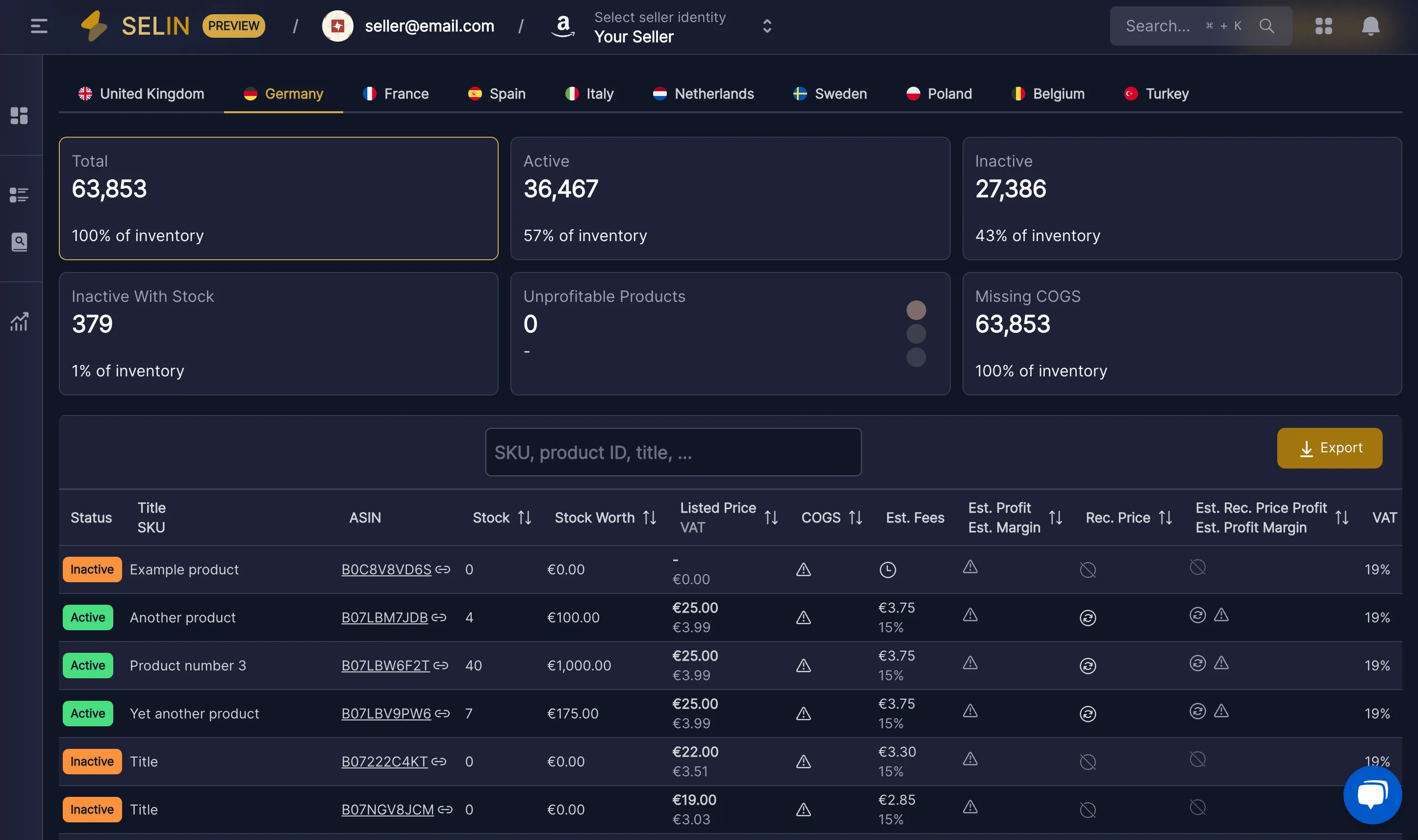Toggle the hamburger sidebar menu
Viewport: 1418px width, 840px height.
(x=39, y=26)
